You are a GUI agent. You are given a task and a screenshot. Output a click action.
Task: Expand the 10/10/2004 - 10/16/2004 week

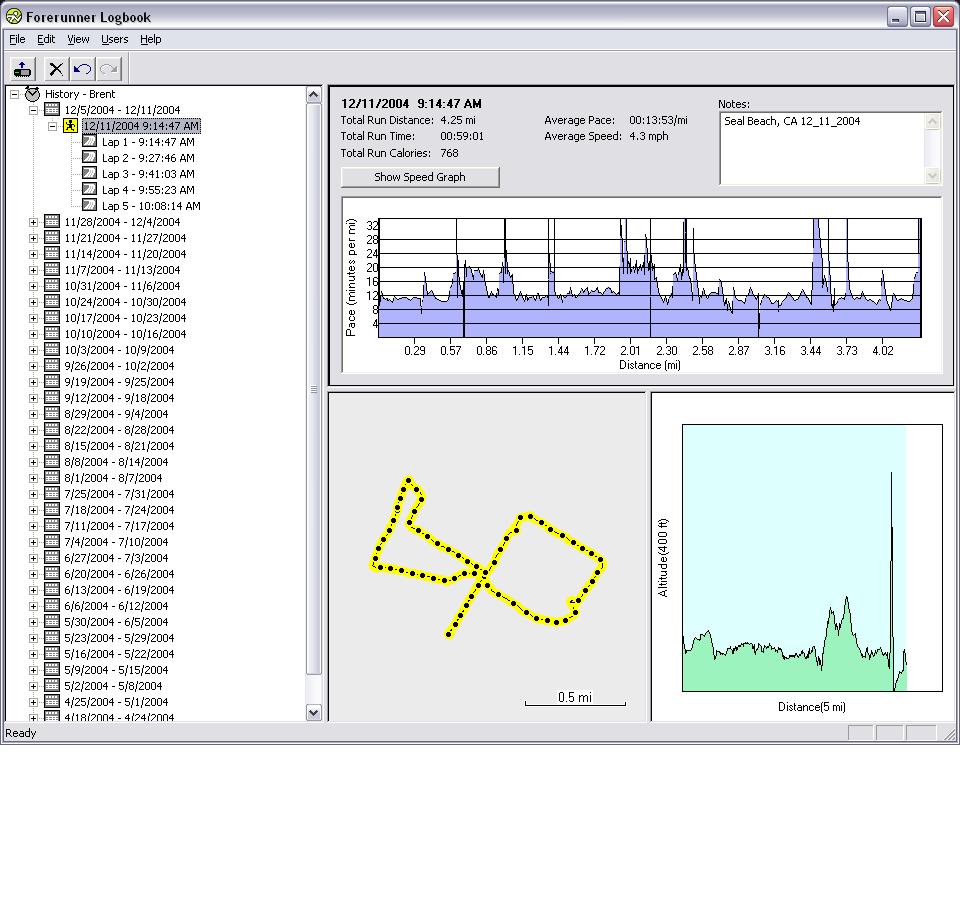tap(34, 334)
